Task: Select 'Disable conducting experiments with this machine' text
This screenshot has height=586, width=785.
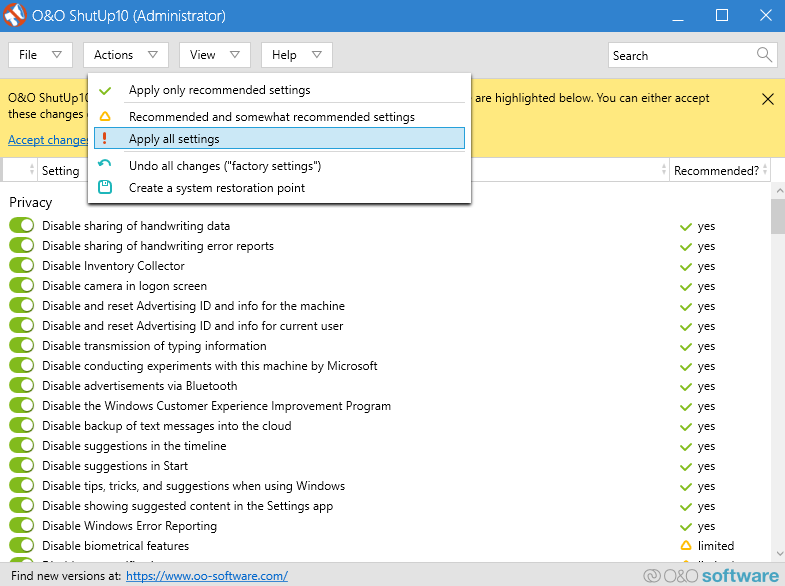Action: [173, 366]
